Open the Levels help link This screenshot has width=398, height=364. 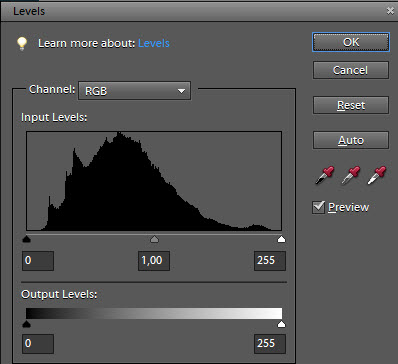click(154, 43)
